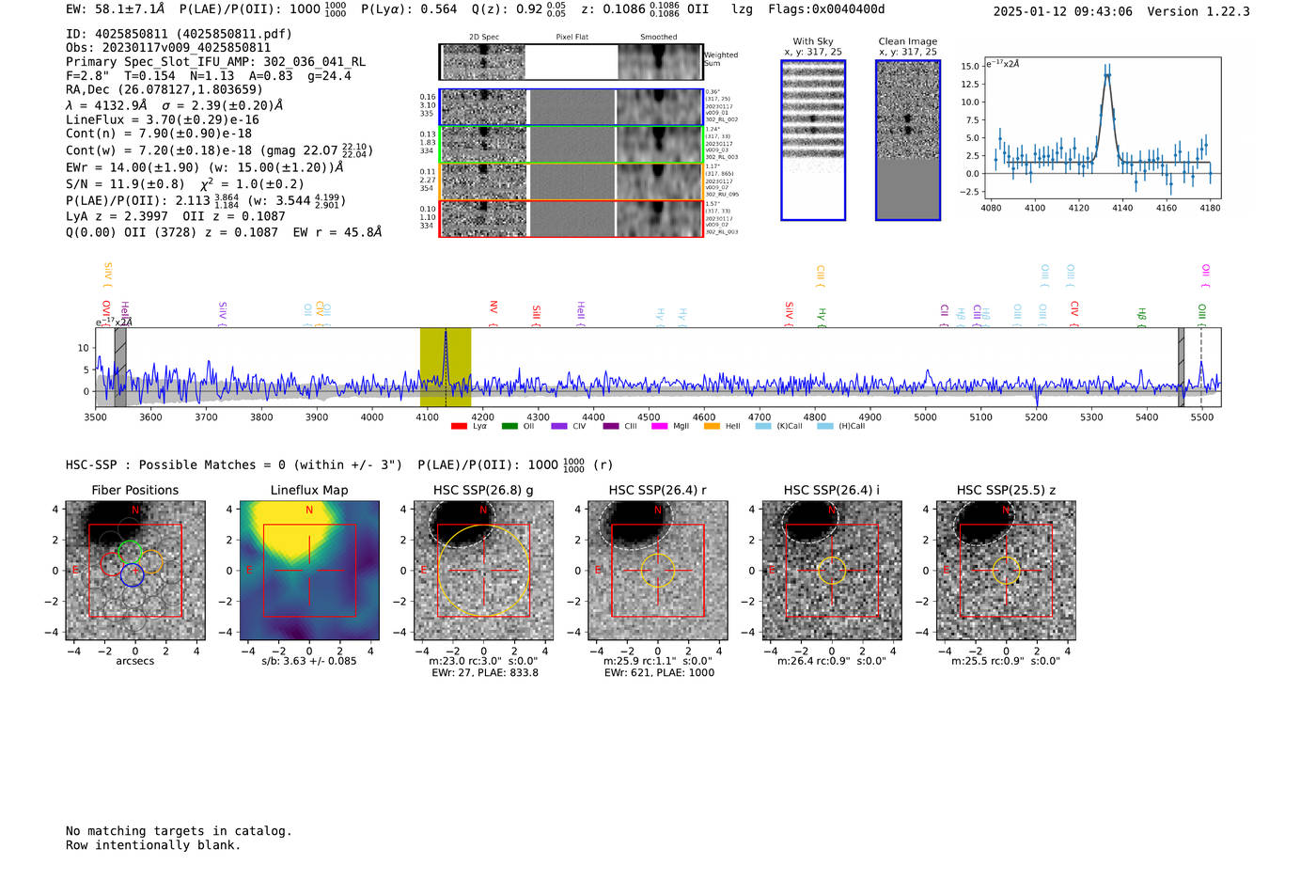The height and width of the screenshot is (896, 1316).
Task: Click the Obs: 20230117v009_4025850811 line
Action: point(168,48)
